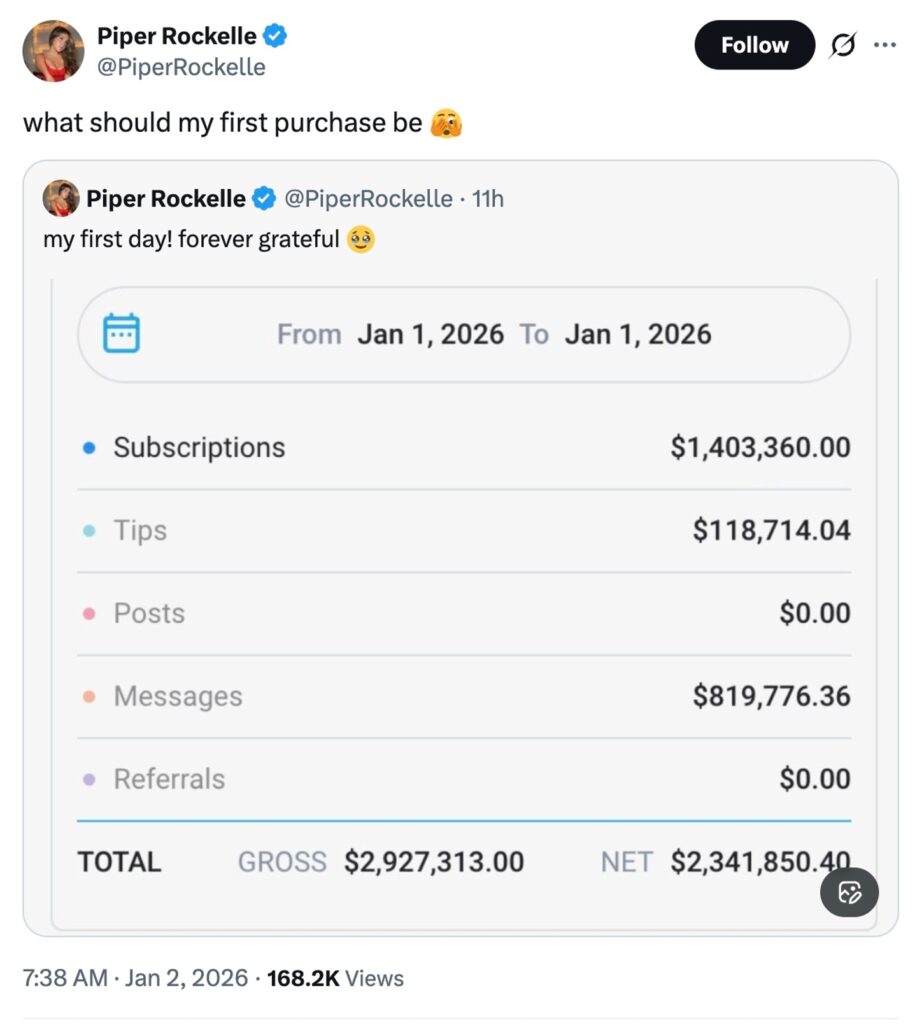
Task: Click the main profile avatar photo
Action: (53, 50)
